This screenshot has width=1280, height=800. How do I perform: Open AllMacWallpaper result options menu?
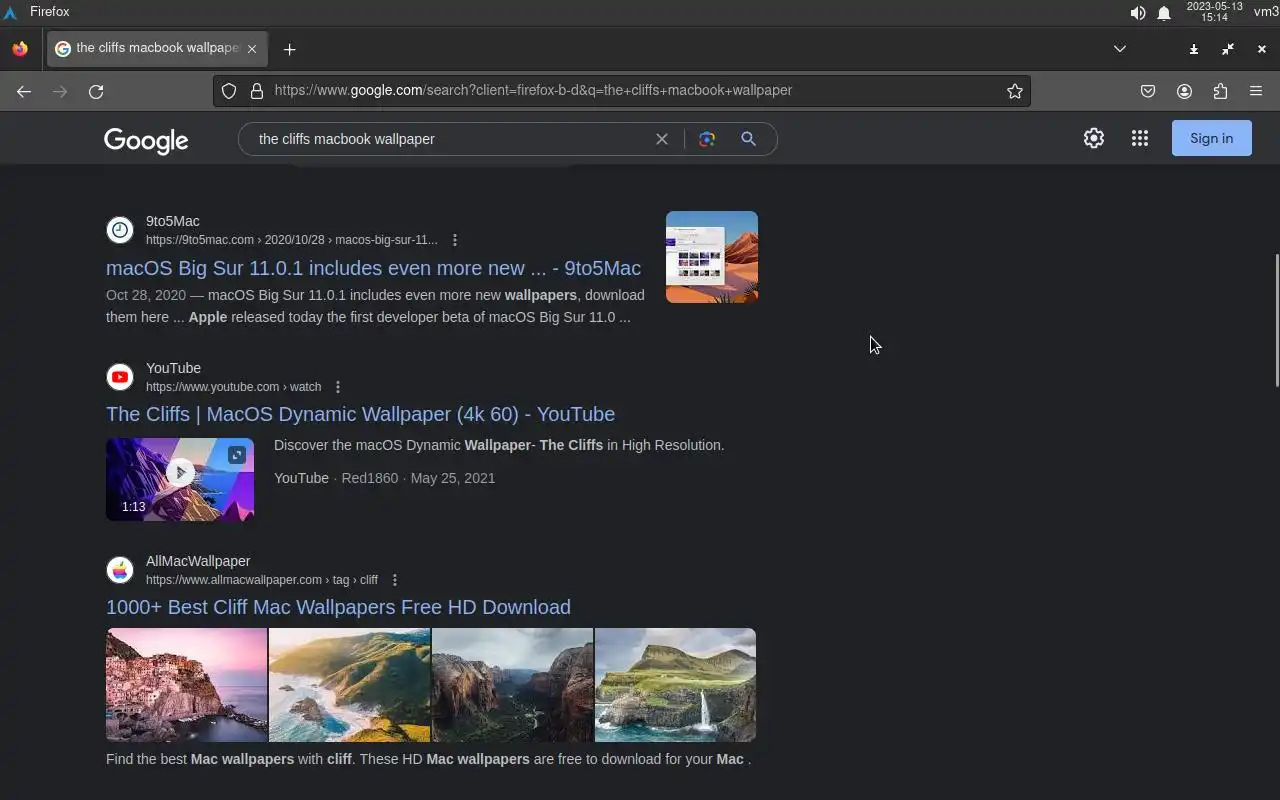(395, 580)
